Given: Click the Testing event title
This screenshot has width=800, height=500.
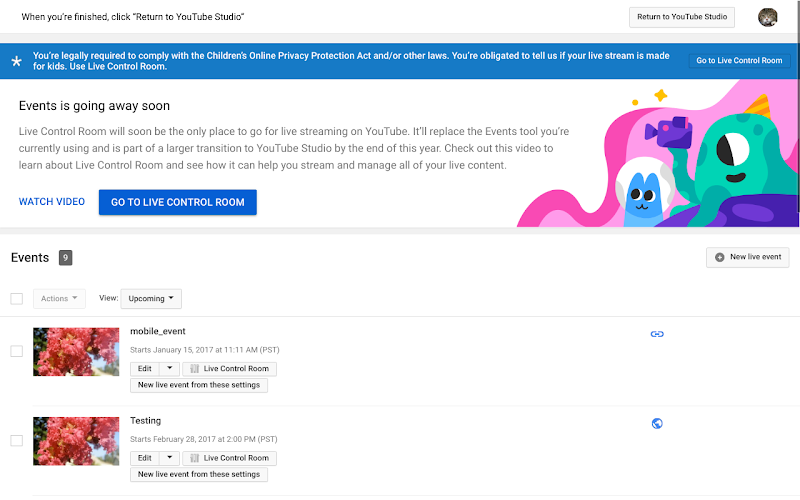Looking at the screenshot, I should pos(145,420).
